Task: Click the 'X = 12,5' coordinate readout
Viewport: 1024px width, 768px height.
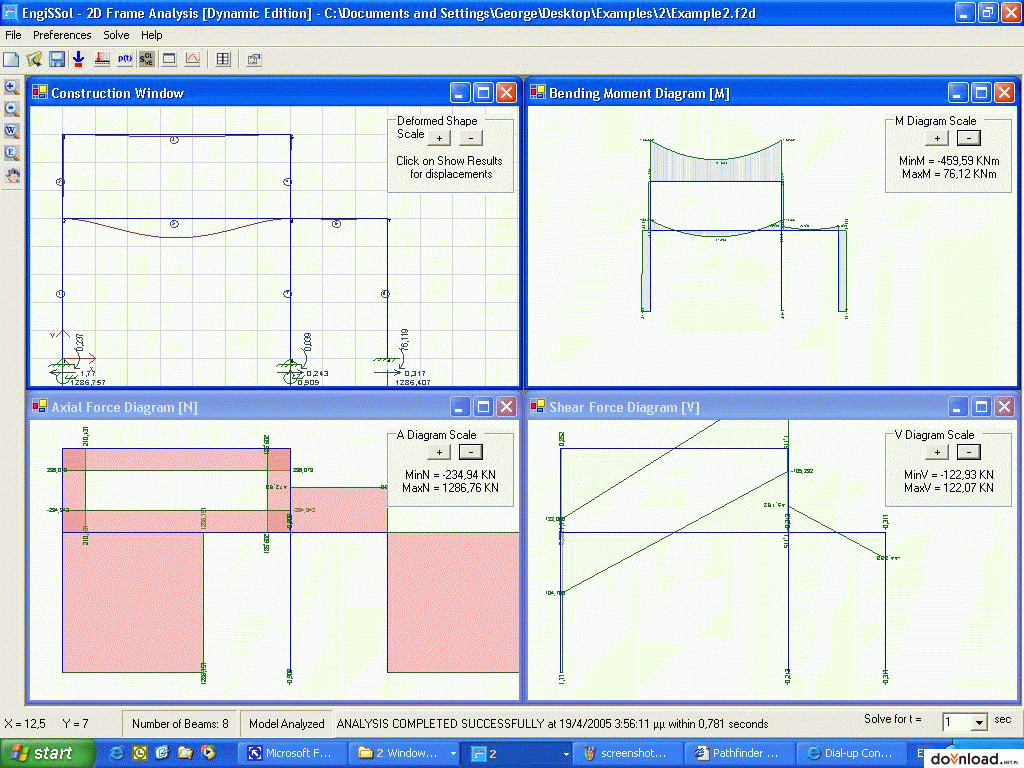Action: click(x=25, y=724)
